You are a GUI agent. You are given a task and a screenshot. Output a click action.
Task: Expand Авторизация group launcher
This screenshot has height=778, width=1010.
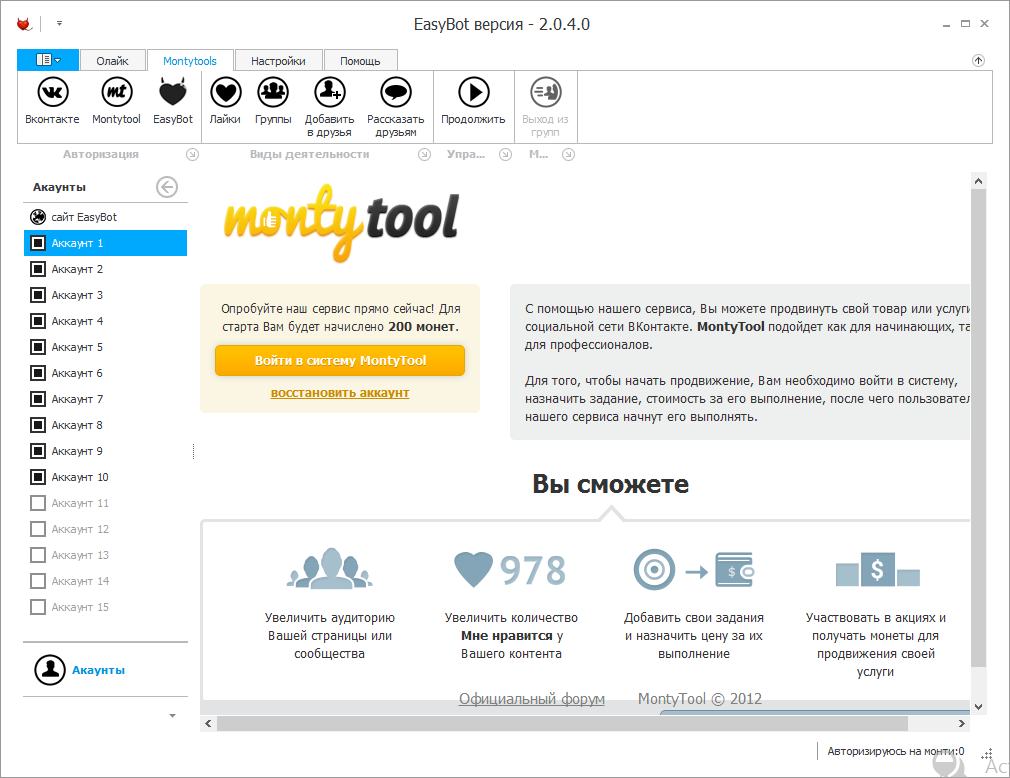[193, 155]
